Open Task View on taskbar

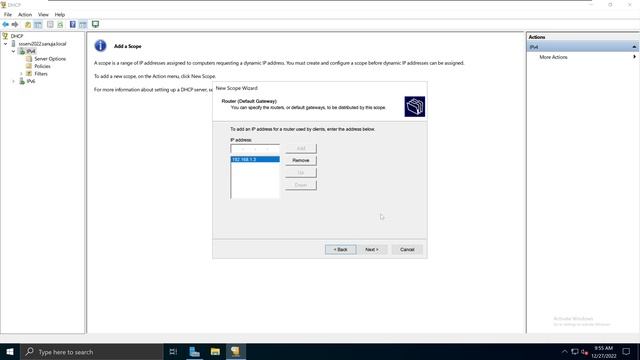coord(173,351)
